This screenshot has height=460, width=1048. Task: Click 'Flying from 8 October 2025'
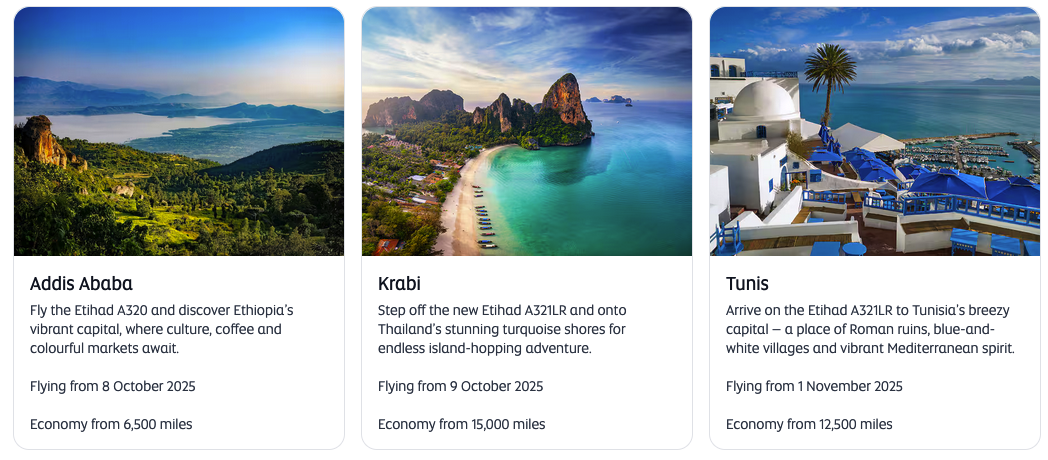(113, 386)
